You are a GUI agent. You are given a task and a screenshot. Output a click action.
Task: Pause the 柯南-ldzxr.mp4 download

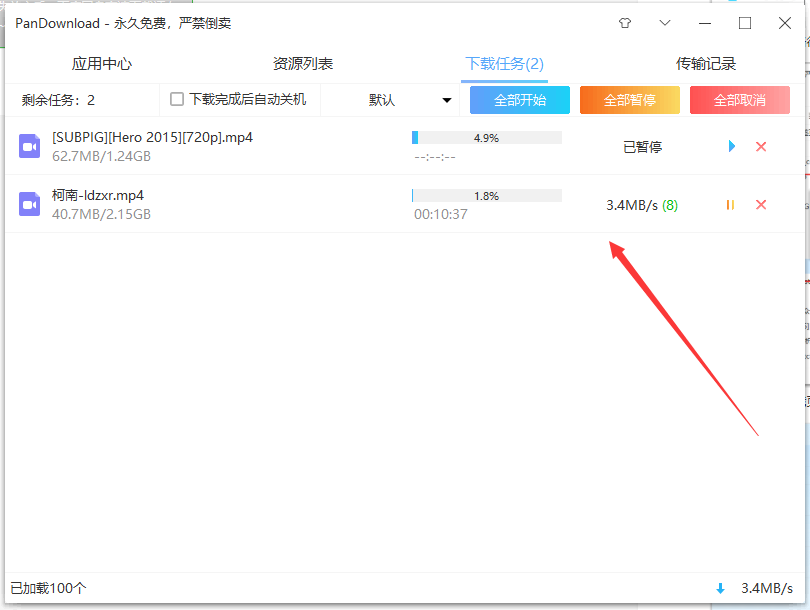[x=730, y=205]
